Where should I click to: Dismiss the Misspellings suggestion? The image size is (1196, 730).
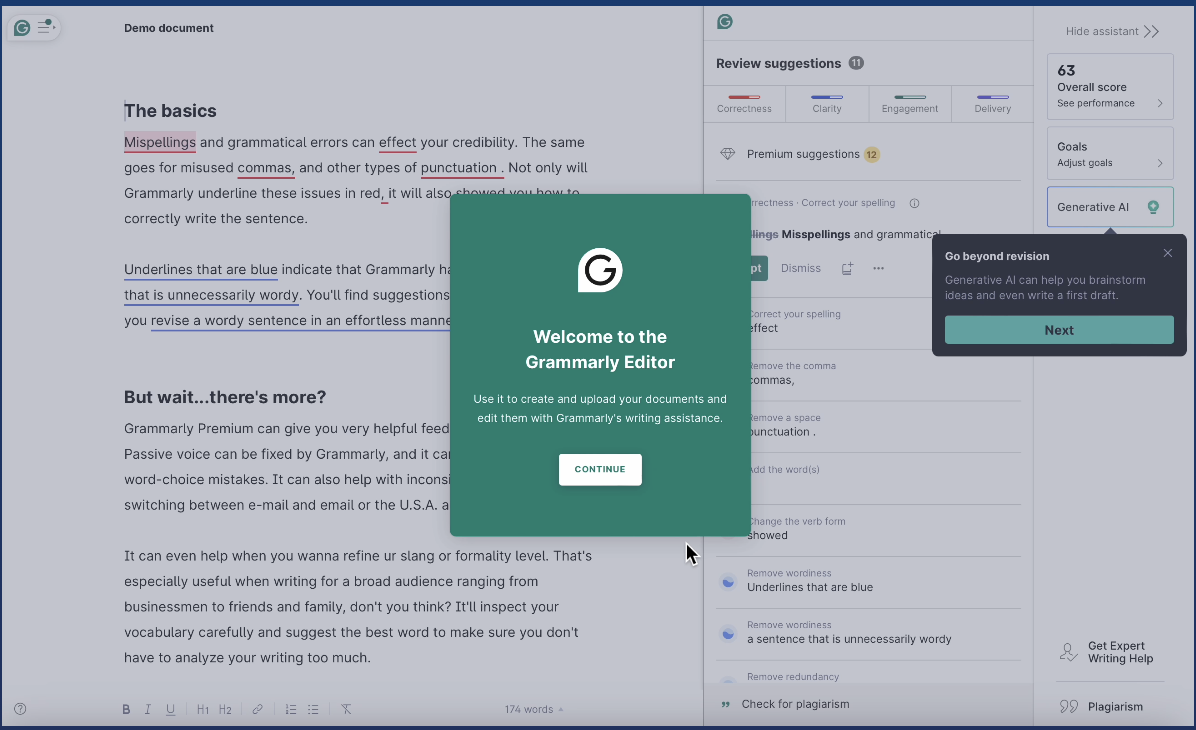pos(800,269)
